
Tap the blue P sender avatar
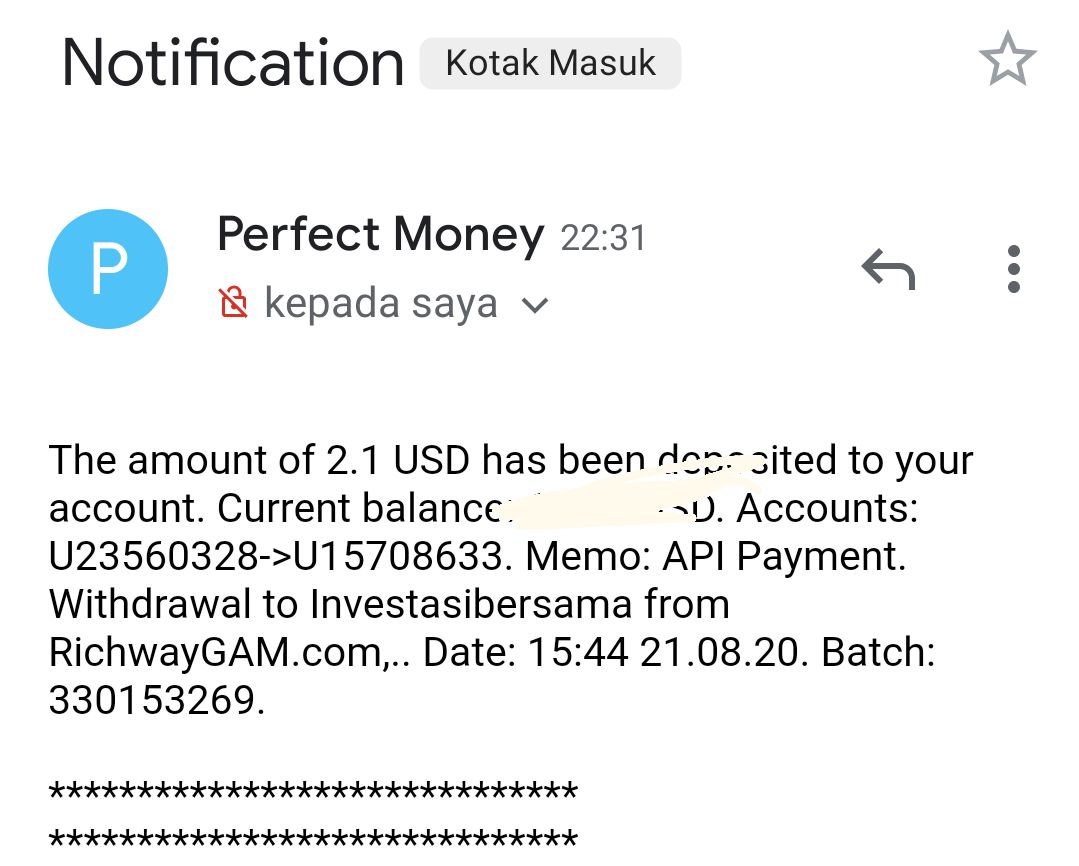click(x=108, y=269)
